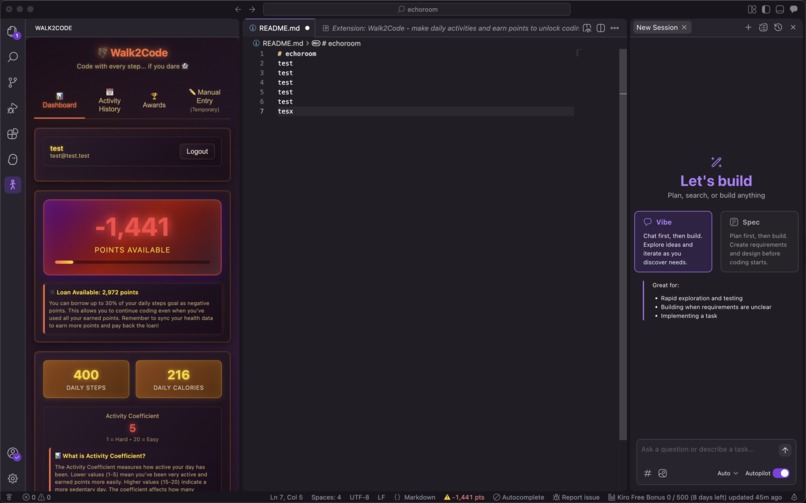
Task: Open the Awards tab
Action: pos(154,101)
